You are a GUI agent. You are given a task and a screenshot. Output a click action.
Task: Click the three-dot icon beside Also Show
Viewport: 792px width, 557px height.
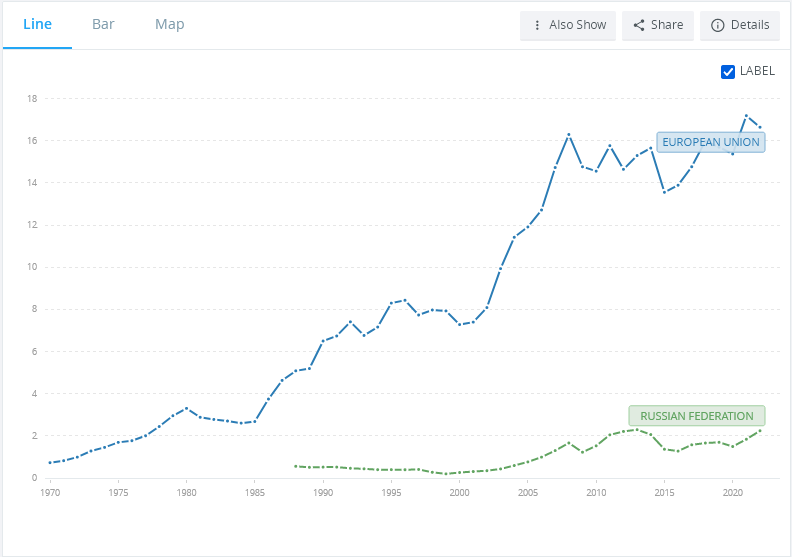(x=537, y=25)
